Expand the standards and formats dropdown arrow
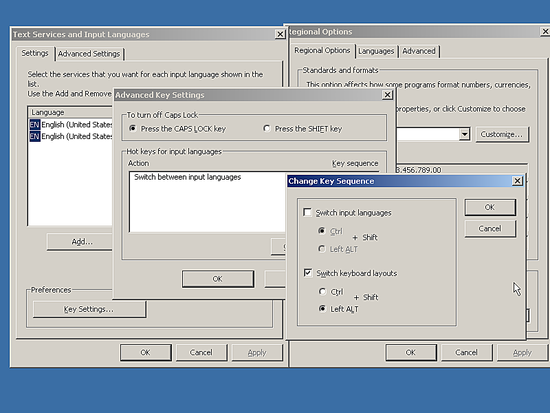 point(464,134)
